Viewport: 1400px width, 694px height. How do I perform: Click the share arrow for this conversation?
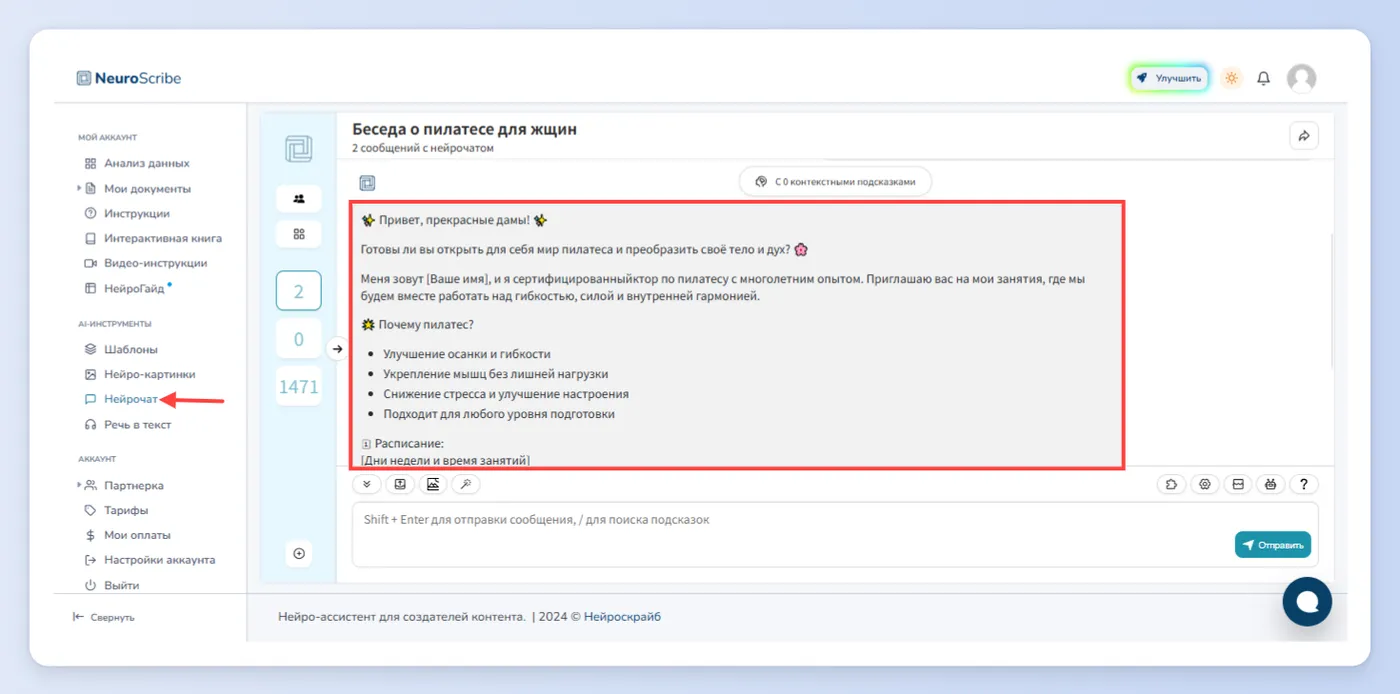click(1304, 136)
